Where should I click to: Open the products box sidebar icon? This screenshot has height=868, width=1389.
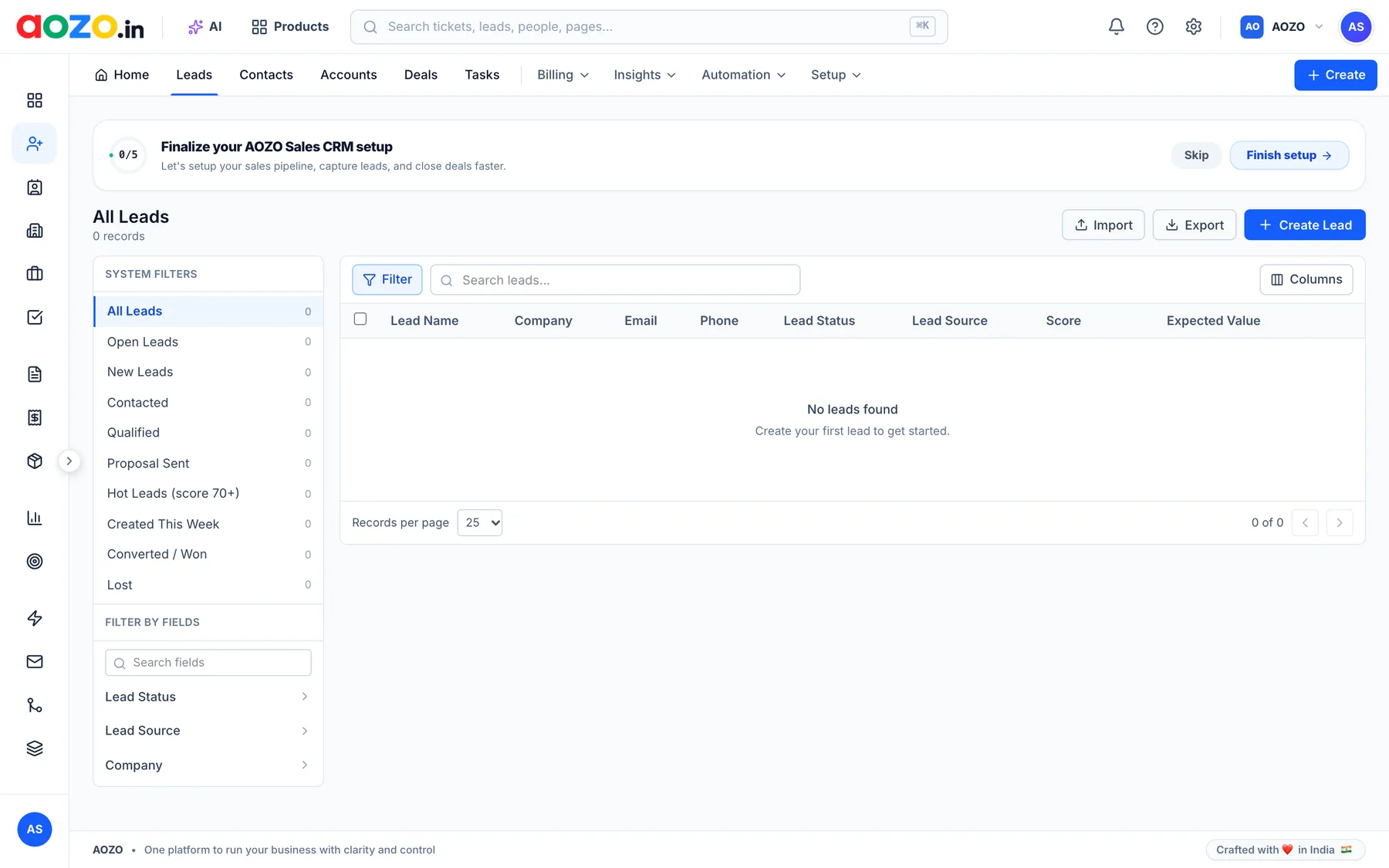coord(35,461)
